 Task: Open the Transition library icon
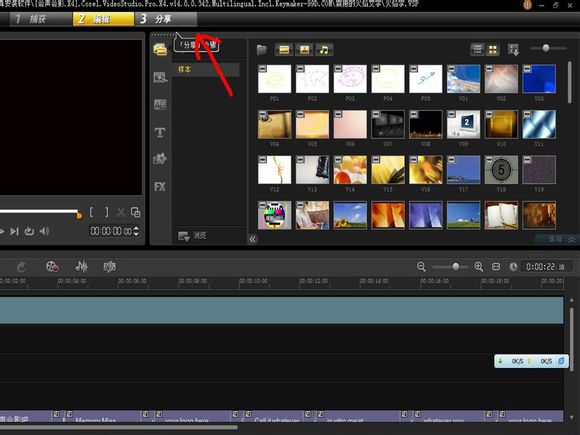(160, 77)
